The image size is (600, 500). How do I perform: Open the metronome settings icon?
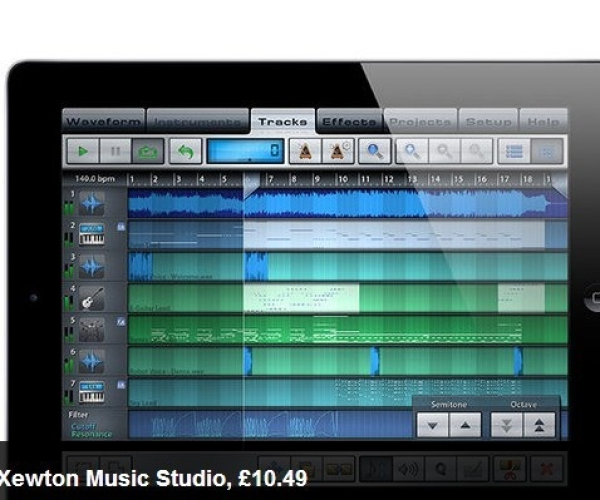pyautogui.click(x=338, y=152)
